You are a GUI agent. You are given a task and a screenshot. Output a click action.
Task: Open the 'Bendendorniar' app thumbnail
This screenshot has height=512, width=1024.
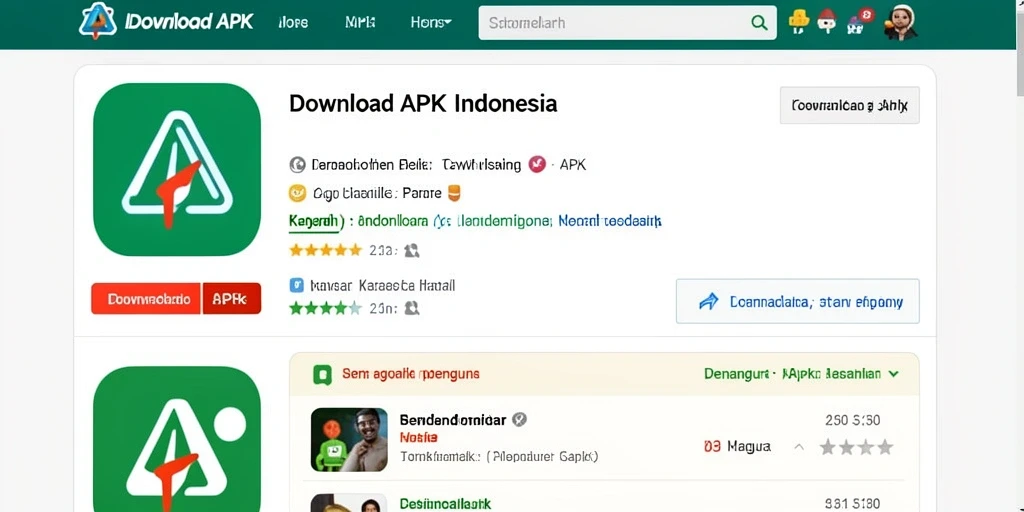(349, 440)
